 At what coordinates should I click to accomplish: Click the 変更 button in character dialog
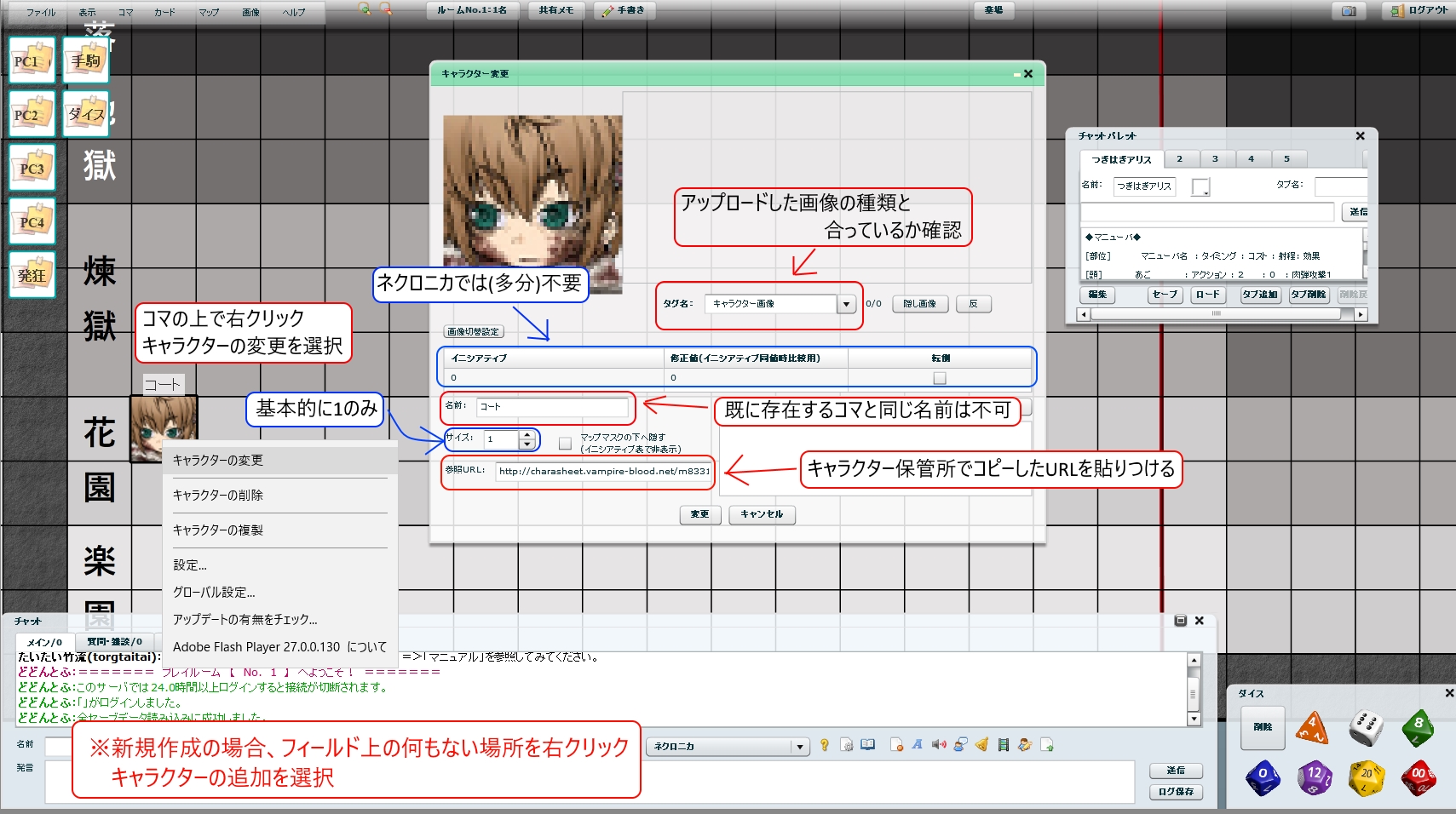pos(699,514)
